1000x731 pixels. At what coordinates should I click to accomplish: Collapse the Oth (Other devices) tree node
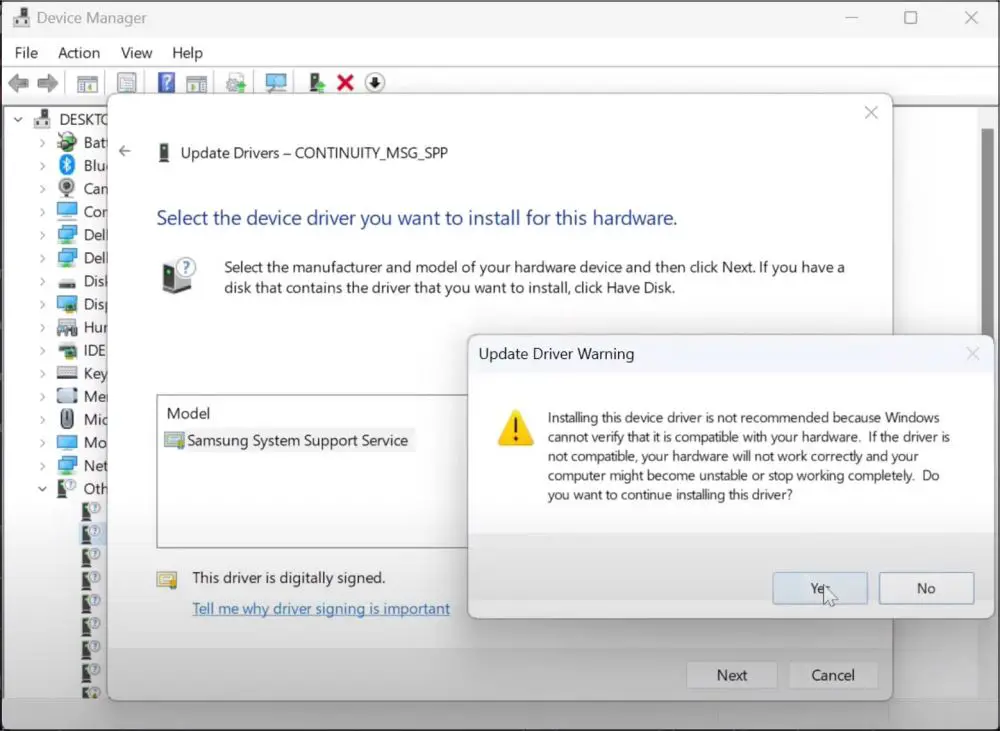coord(42,489)
